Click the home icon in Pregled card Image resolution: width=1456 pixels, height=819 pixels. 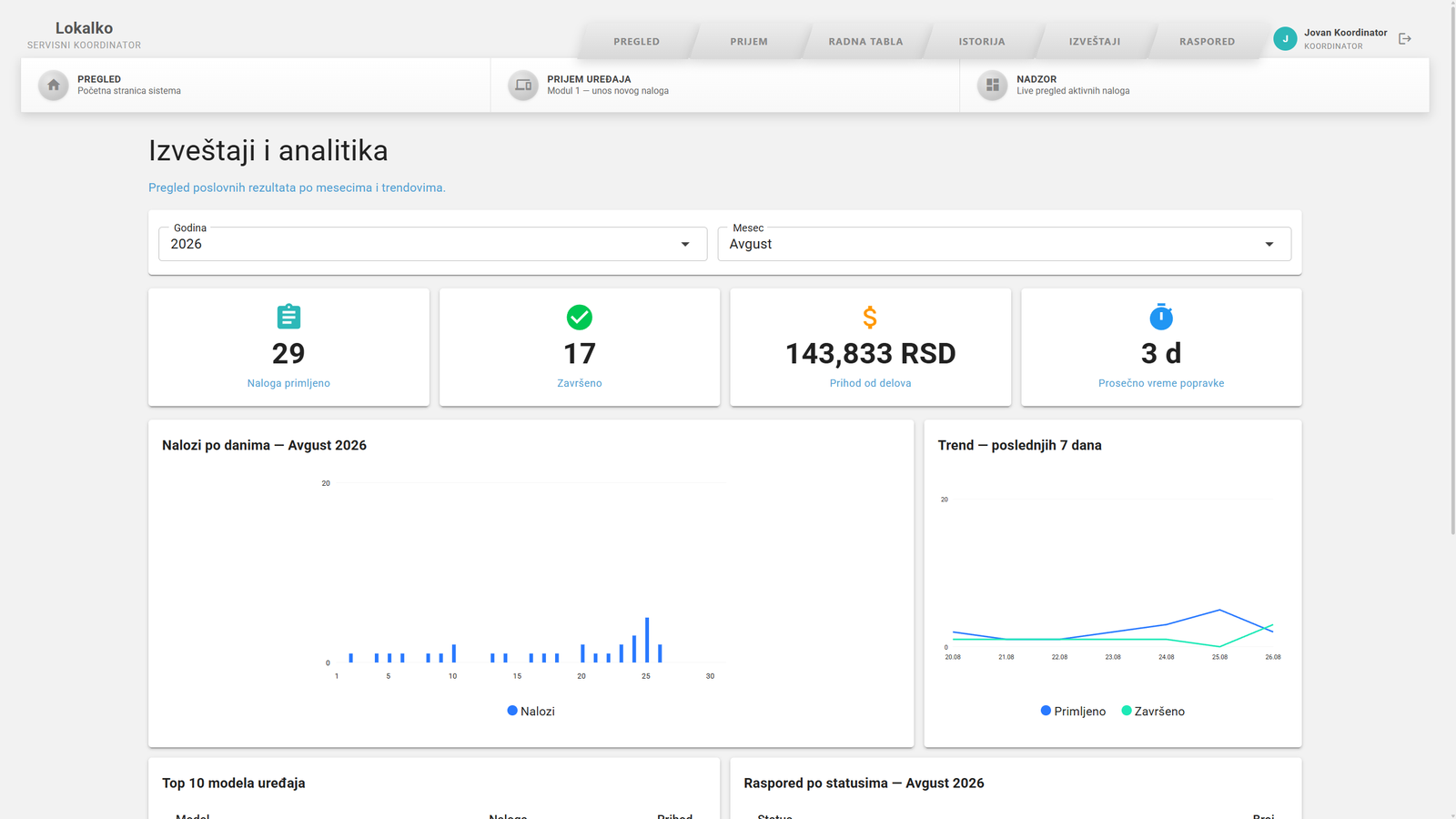point(54,86)
